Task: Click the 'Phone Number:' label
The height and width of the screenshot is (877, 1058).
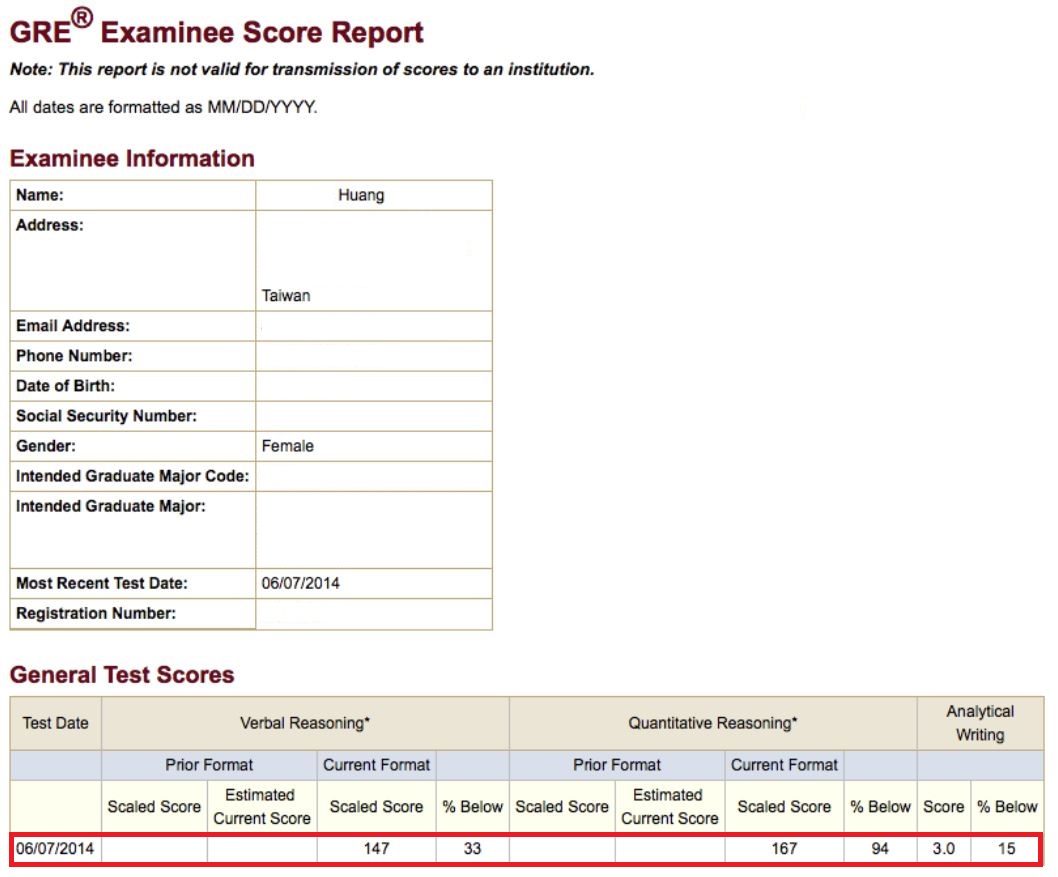Action: coord(74,356)
